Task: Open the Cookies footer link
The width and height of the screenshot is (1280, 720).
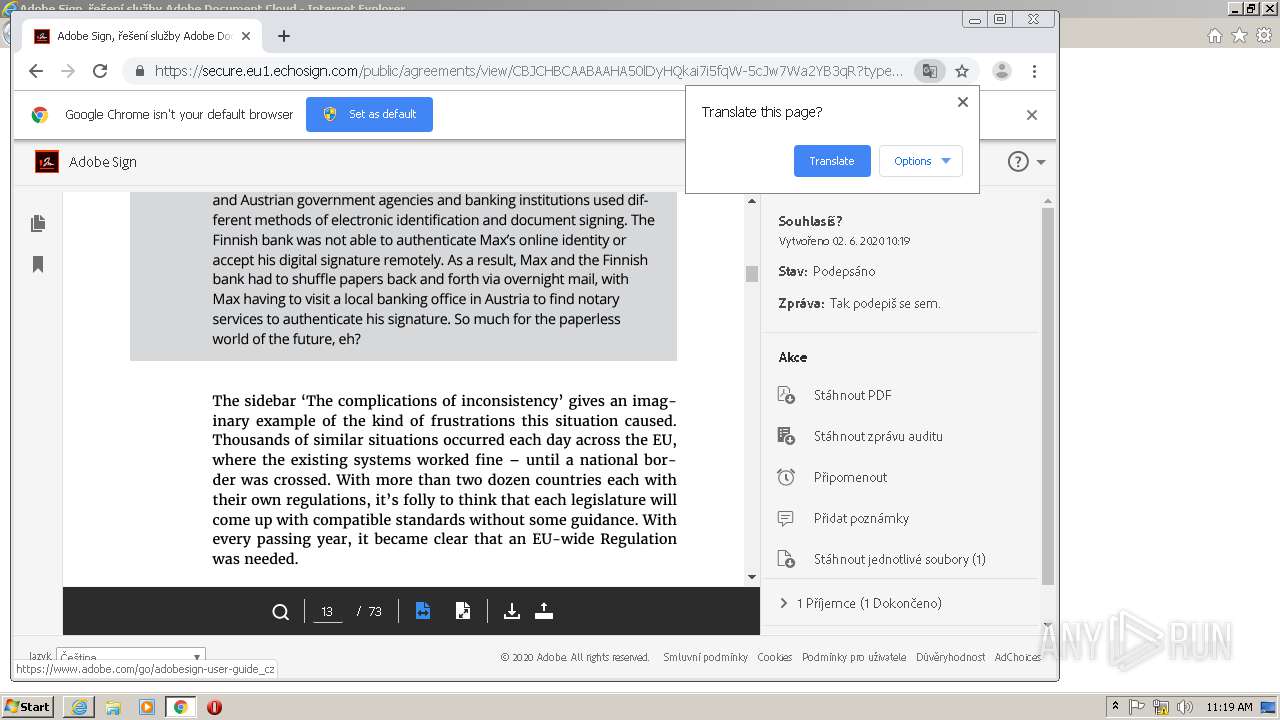Action: [x=774, y=657]
